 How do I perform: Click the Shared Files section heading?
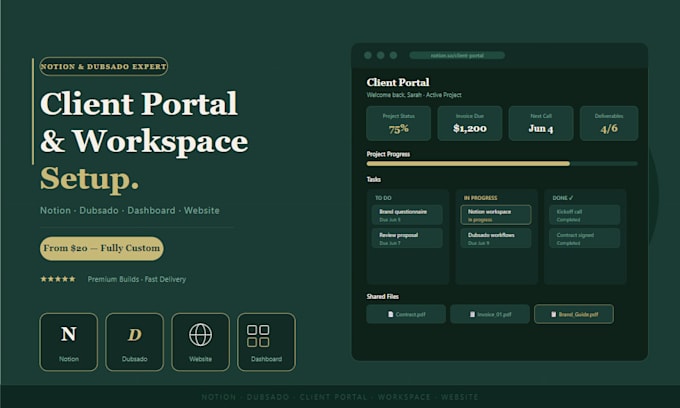pos(382,297)
